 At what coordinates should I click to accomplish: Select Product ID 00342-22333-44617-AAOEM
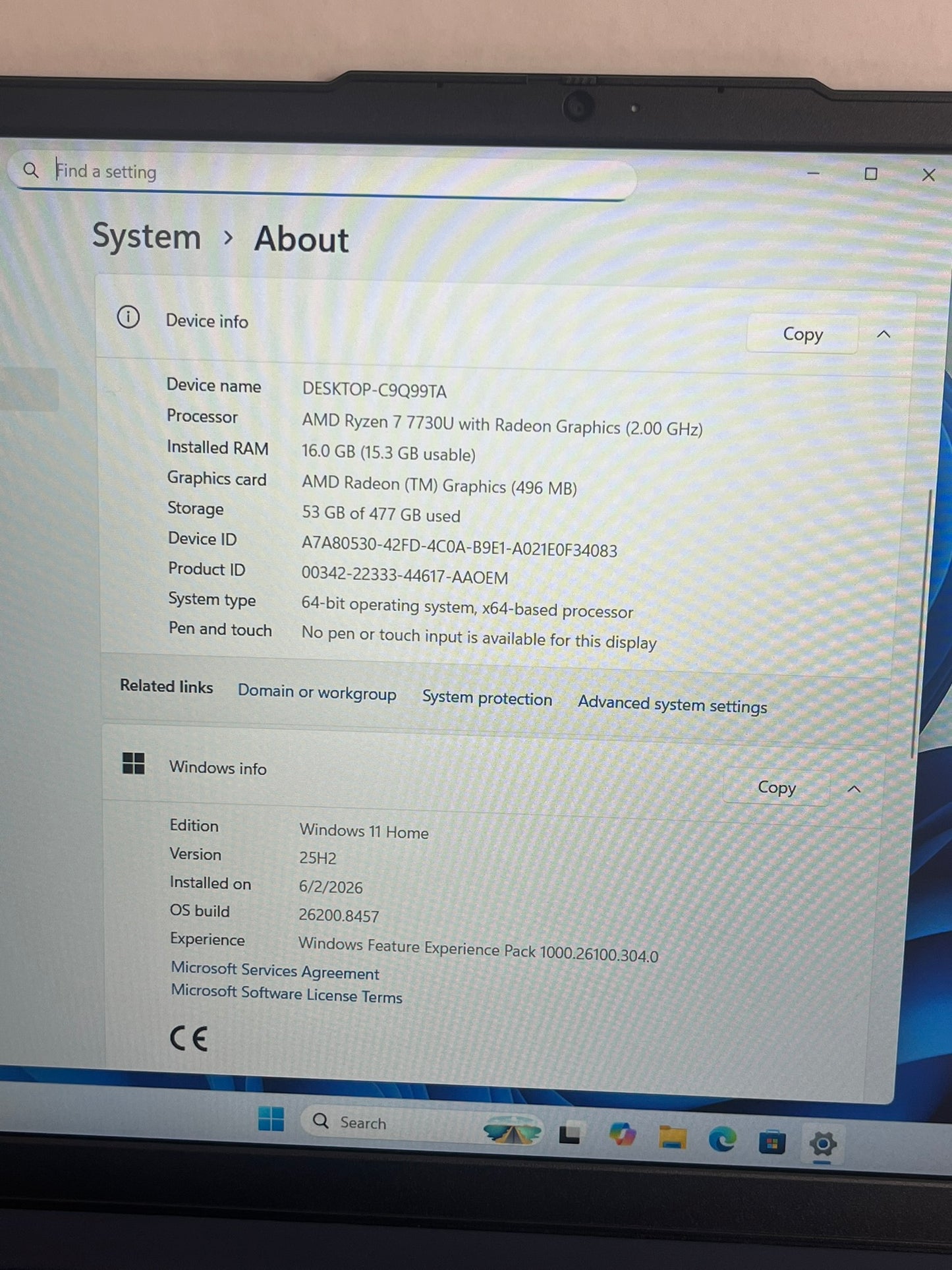[x=405, y=575]
